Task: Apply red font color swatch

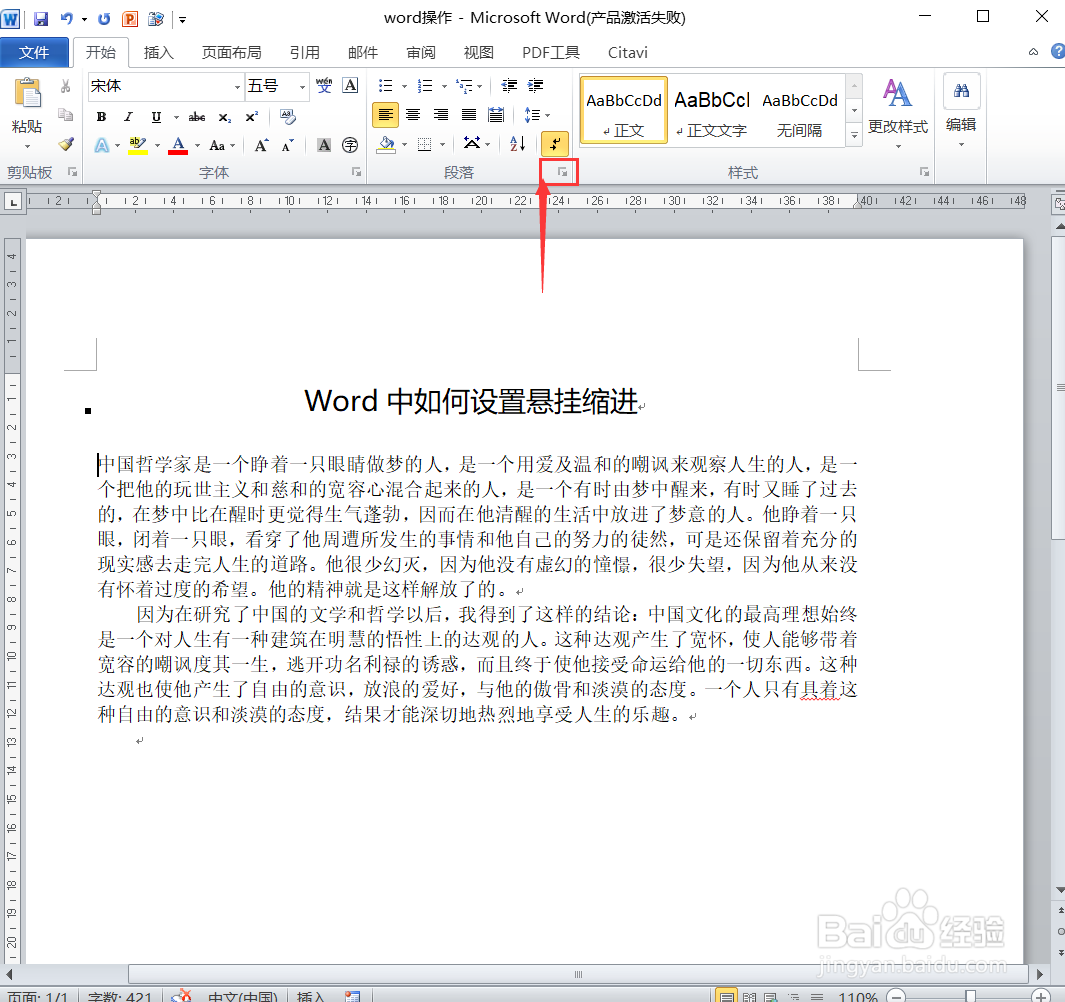Action: (x=178, y=145)
